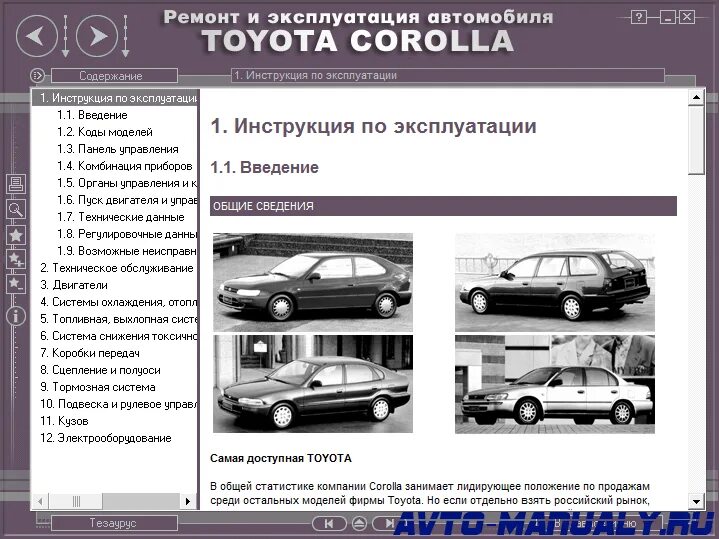
Task: Click heading 1.1. Введение in content
Action: click(x=265, y=167)
